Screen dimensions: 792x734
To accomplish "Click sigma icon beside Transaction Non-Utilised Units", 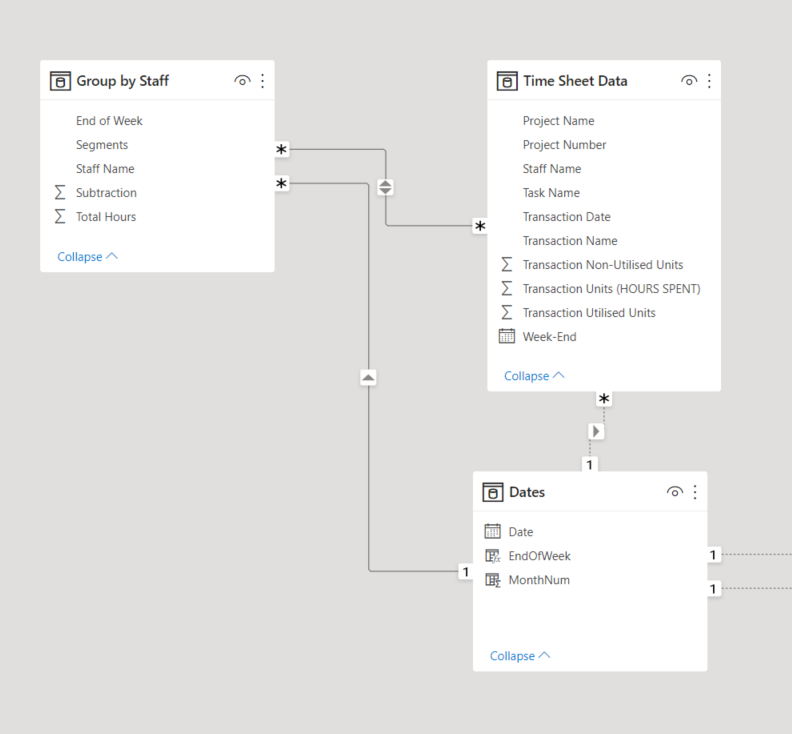I will 507,265.
